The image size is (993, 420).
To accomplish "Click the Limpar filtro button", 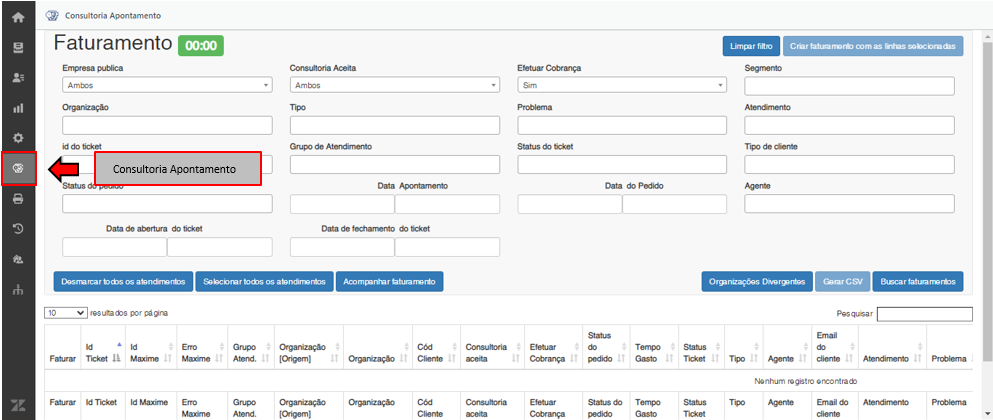I will click(x=750, y=46).
